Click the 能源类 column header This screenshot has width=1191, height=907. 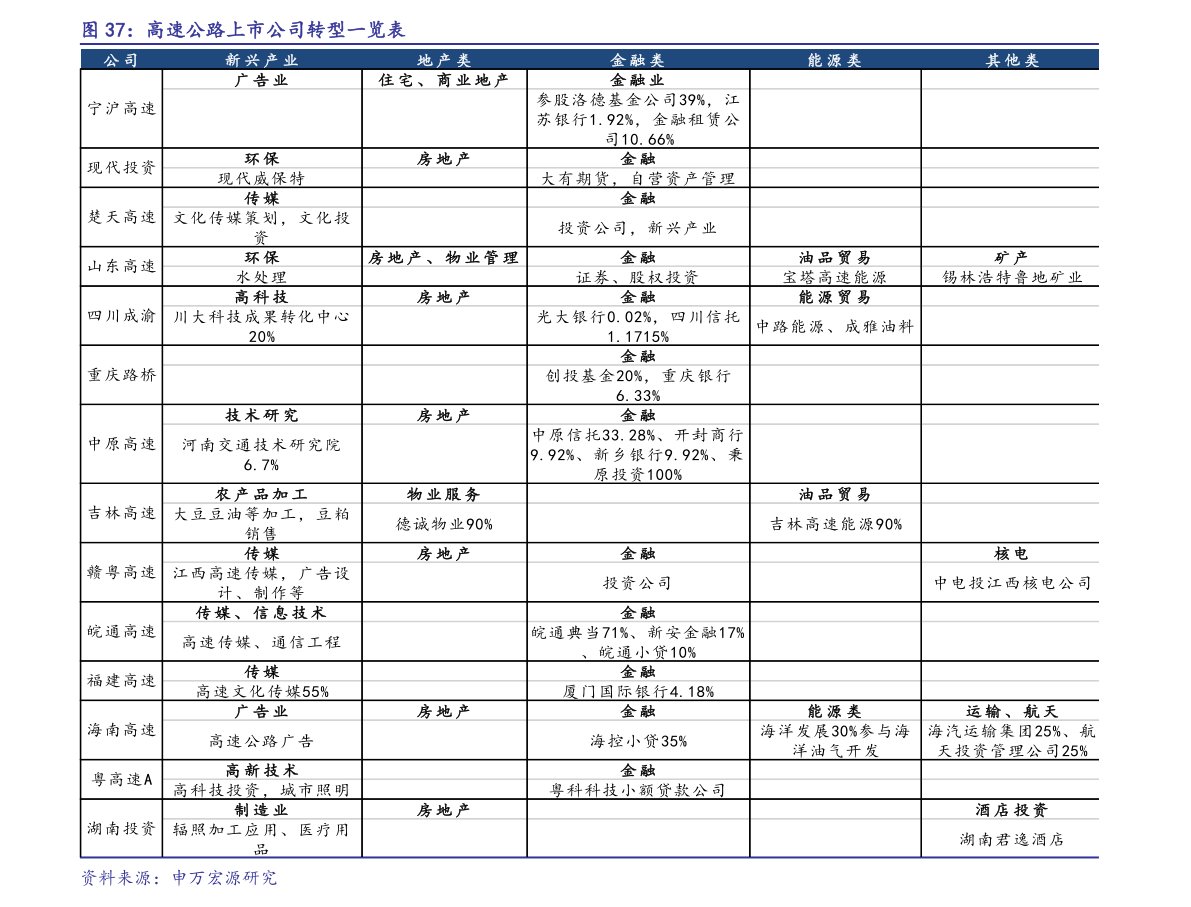pyautogui.click(x=834, y=60)
